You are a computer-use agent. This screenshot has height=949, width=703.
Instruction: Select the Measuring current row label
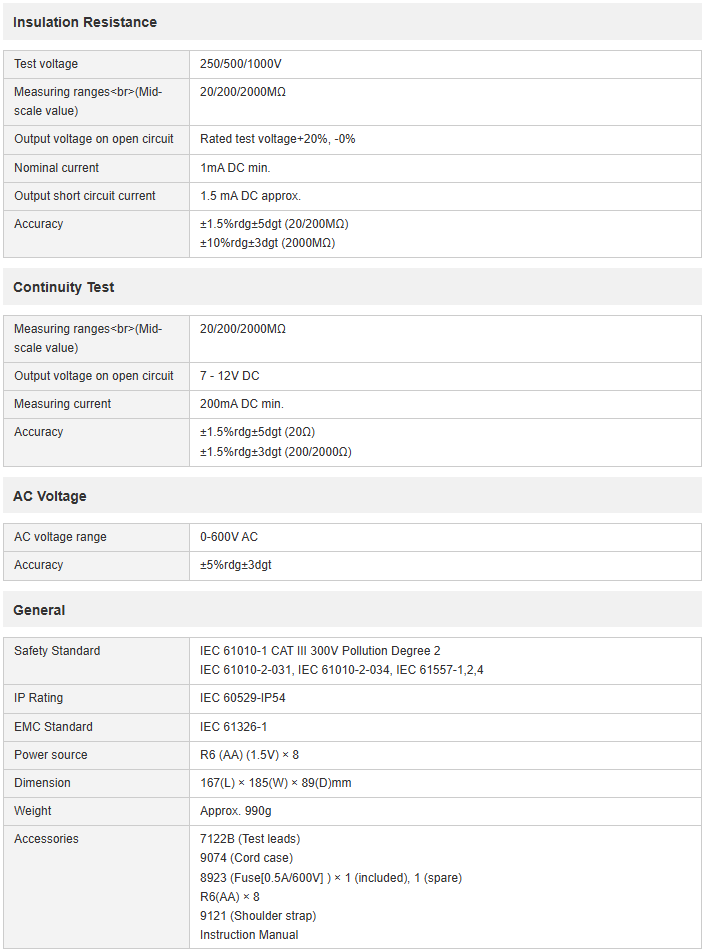[x=63, y=404]
